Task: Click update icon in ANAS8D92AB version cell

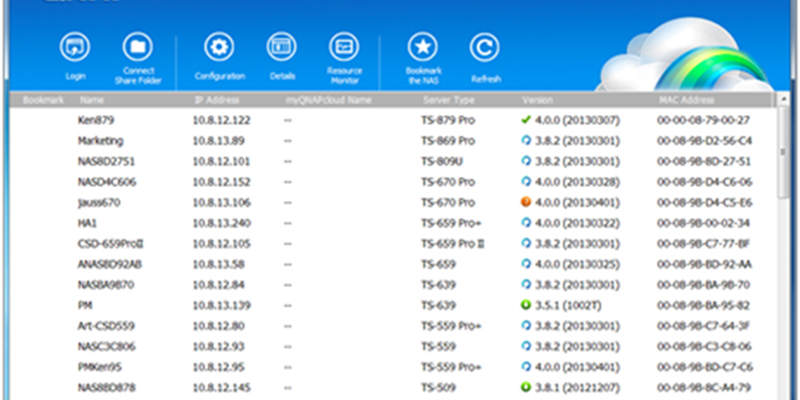Action: click(x=526, y=264)
